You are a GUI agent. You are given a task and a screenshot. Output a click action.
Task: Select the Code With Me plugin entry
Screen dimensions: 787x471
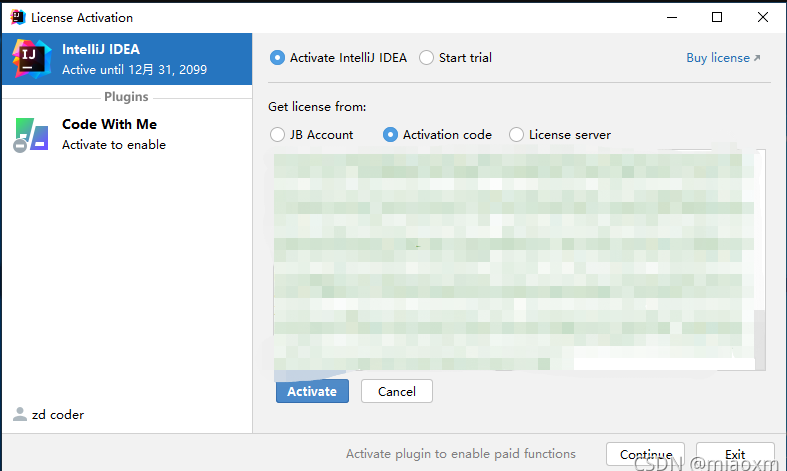127,135
